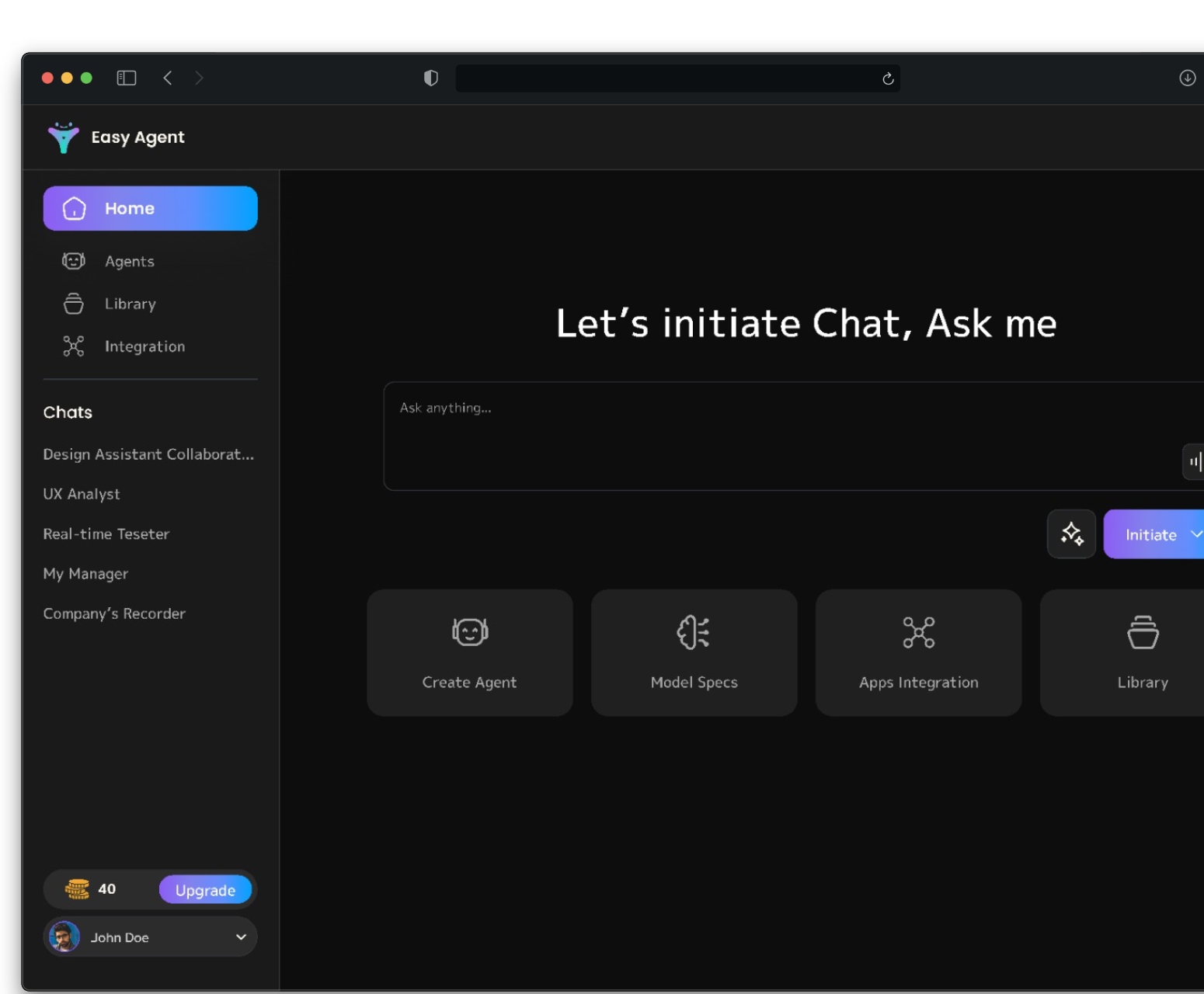
Task: Reload the page in the browser
Action: click(888, 78)
